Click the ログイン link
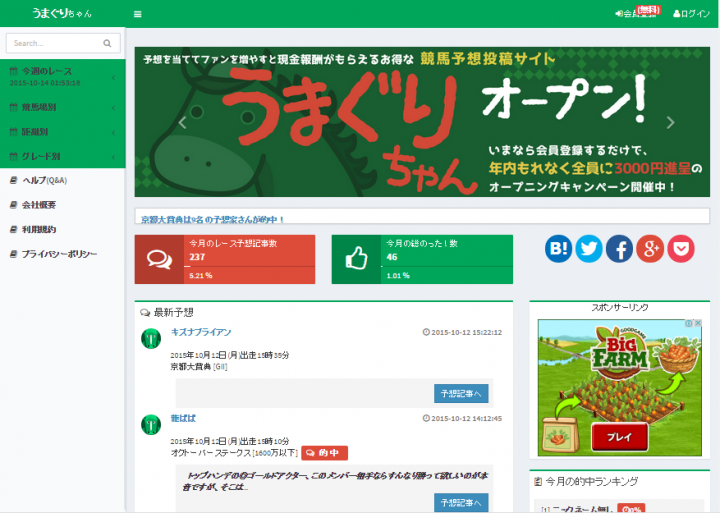Viewport: 720px width, 513px height. coord(692,14)
